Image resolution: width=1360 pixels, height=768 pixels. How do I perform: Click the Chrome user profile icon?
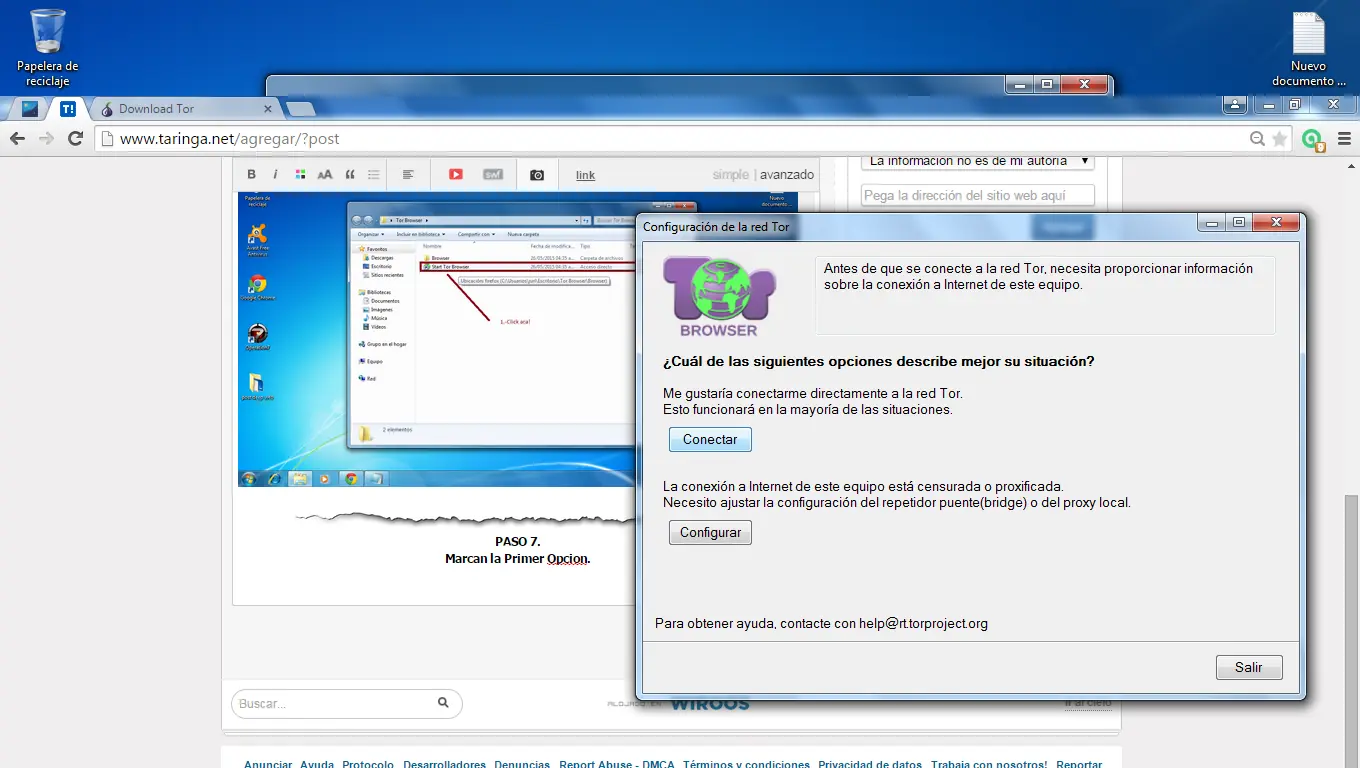click(x=1235, y=104)
